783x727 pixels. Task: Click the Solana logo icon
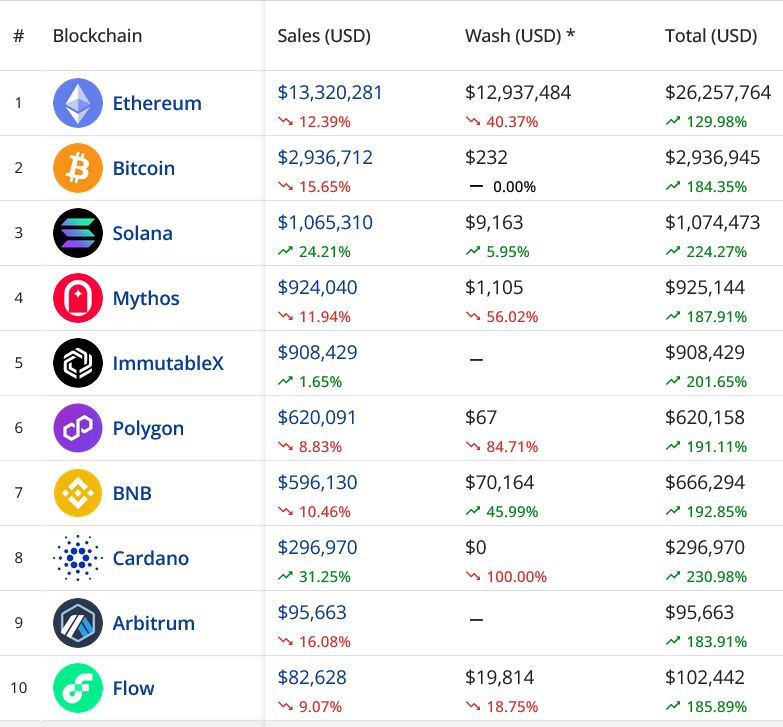point(78,233)
